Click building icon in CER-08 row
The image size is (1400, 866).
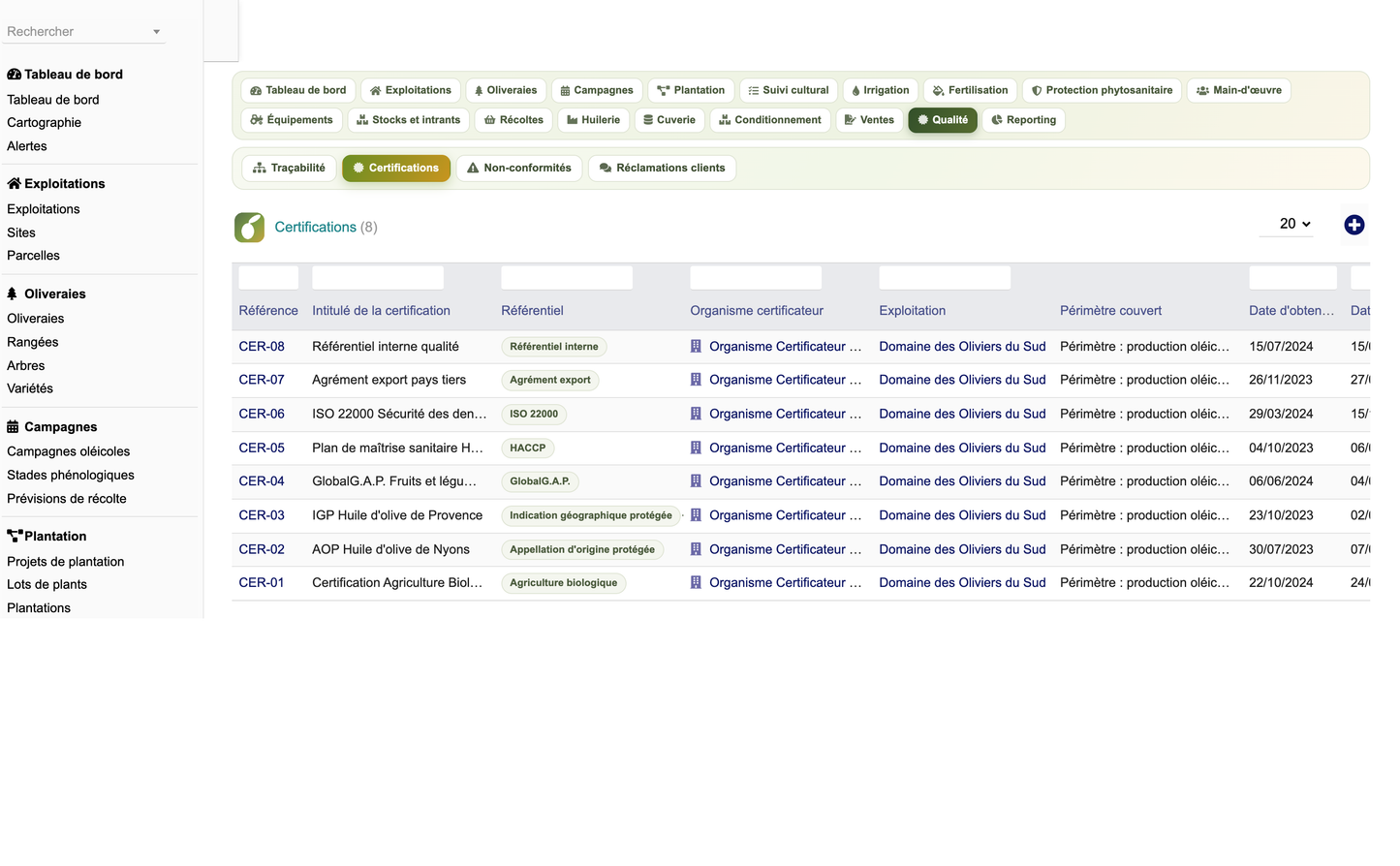(x=696, y=346)
